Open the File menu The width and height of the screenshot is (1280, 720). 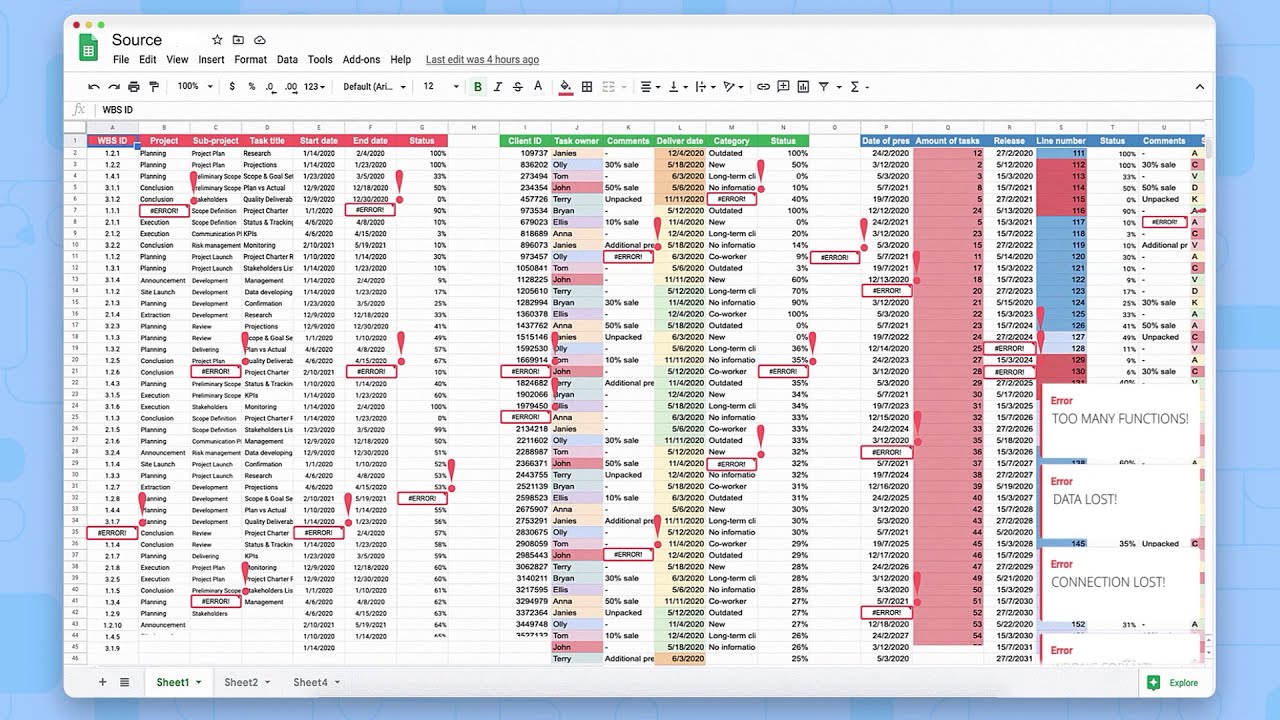pyautogui.click(x=121, y=60)
